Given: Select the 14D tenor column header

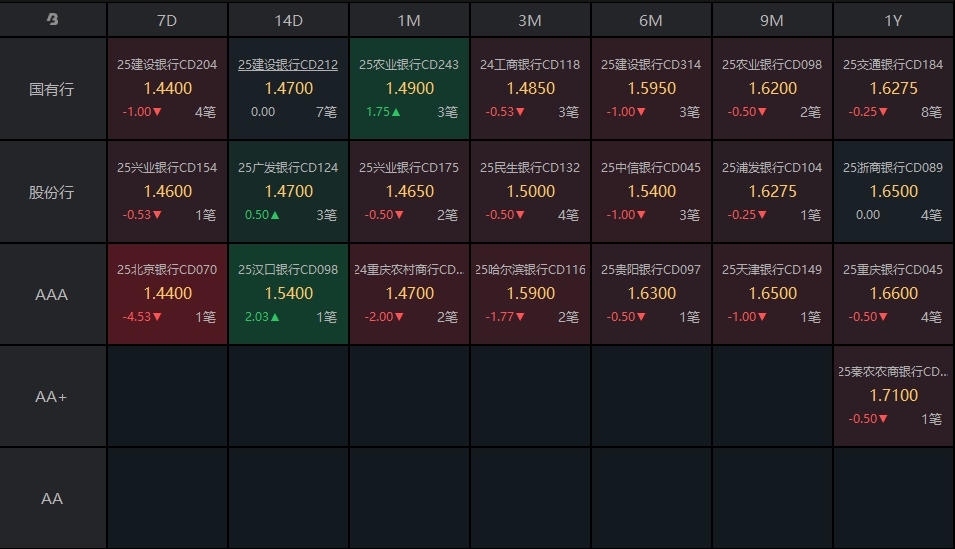Looking at the screenshot, I should click(x=288, y=20).
